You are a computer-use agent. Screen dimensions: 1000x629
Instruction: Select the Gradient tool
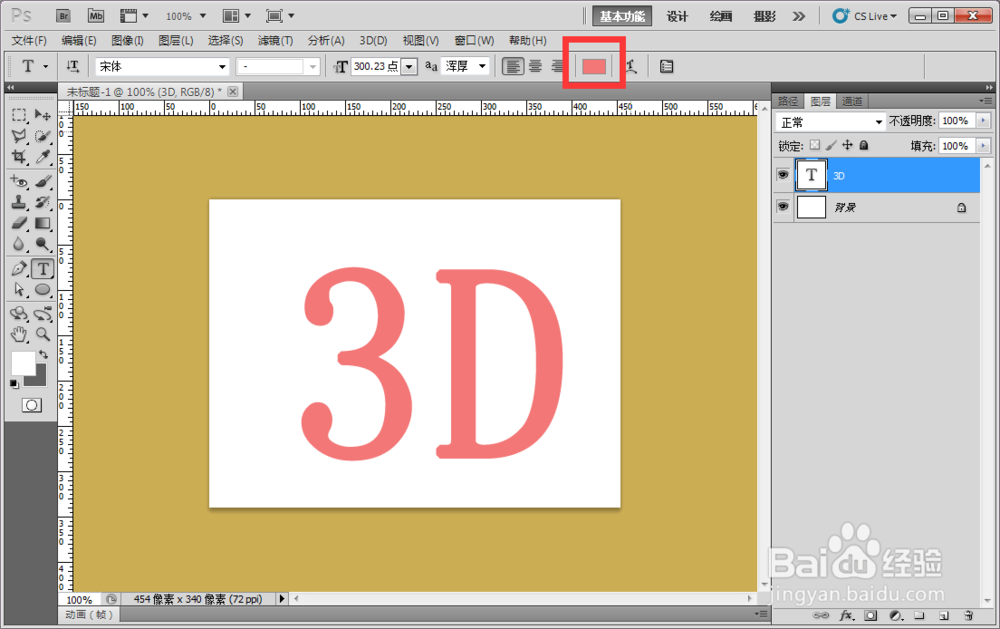click(43, 221)
